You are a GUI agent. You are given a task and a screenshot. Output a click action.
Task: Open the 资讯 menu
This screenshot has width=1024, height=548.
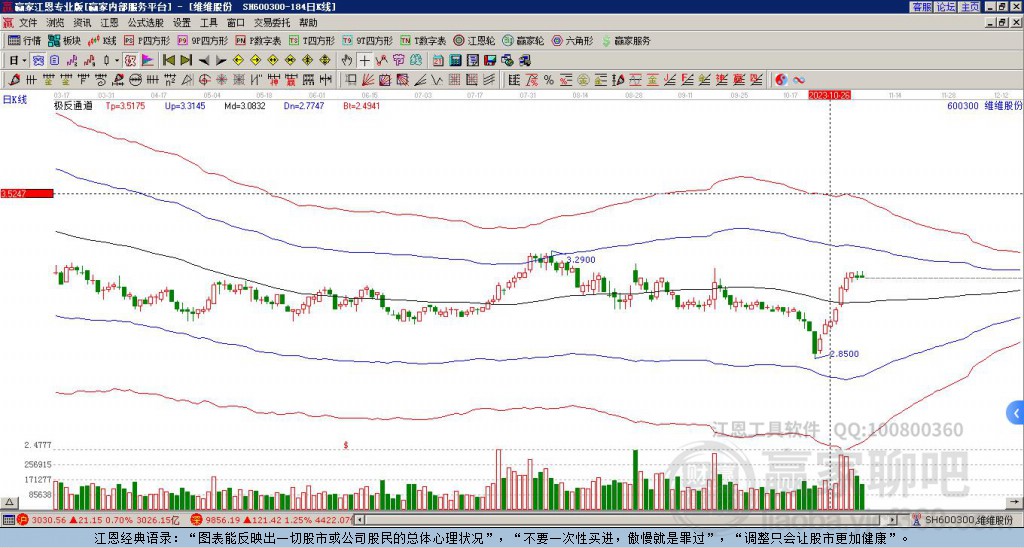point(82,23)
